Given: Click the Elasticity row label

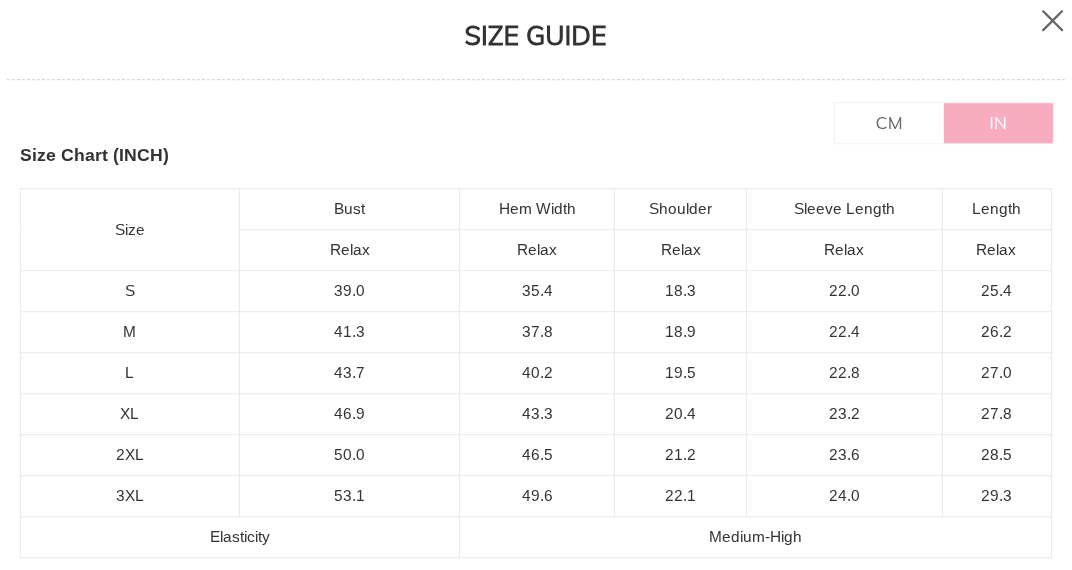Looking at the screenshot, I should coord(240,537).
